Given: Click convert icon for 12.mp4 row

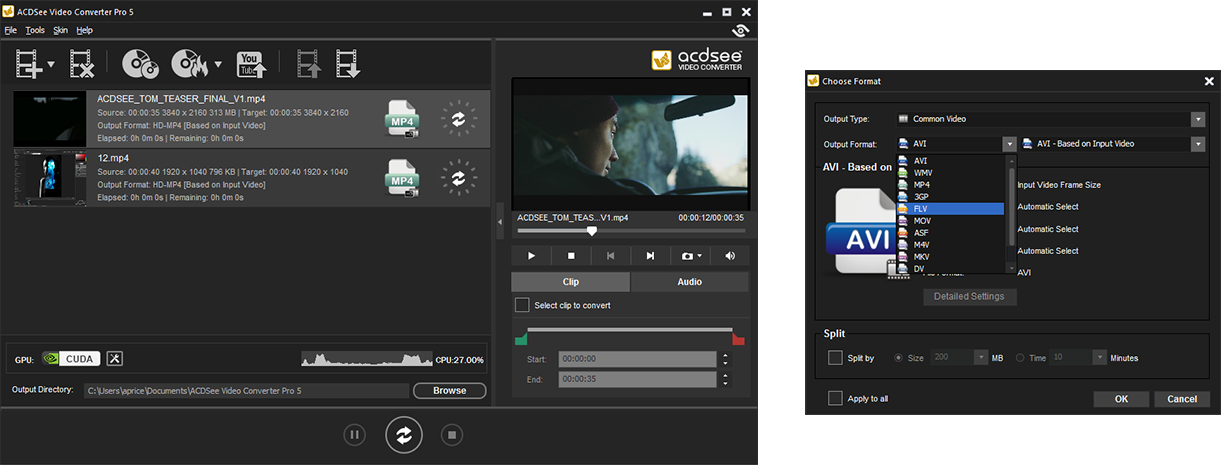Looking at the screenshot, I should pos(458,178).
